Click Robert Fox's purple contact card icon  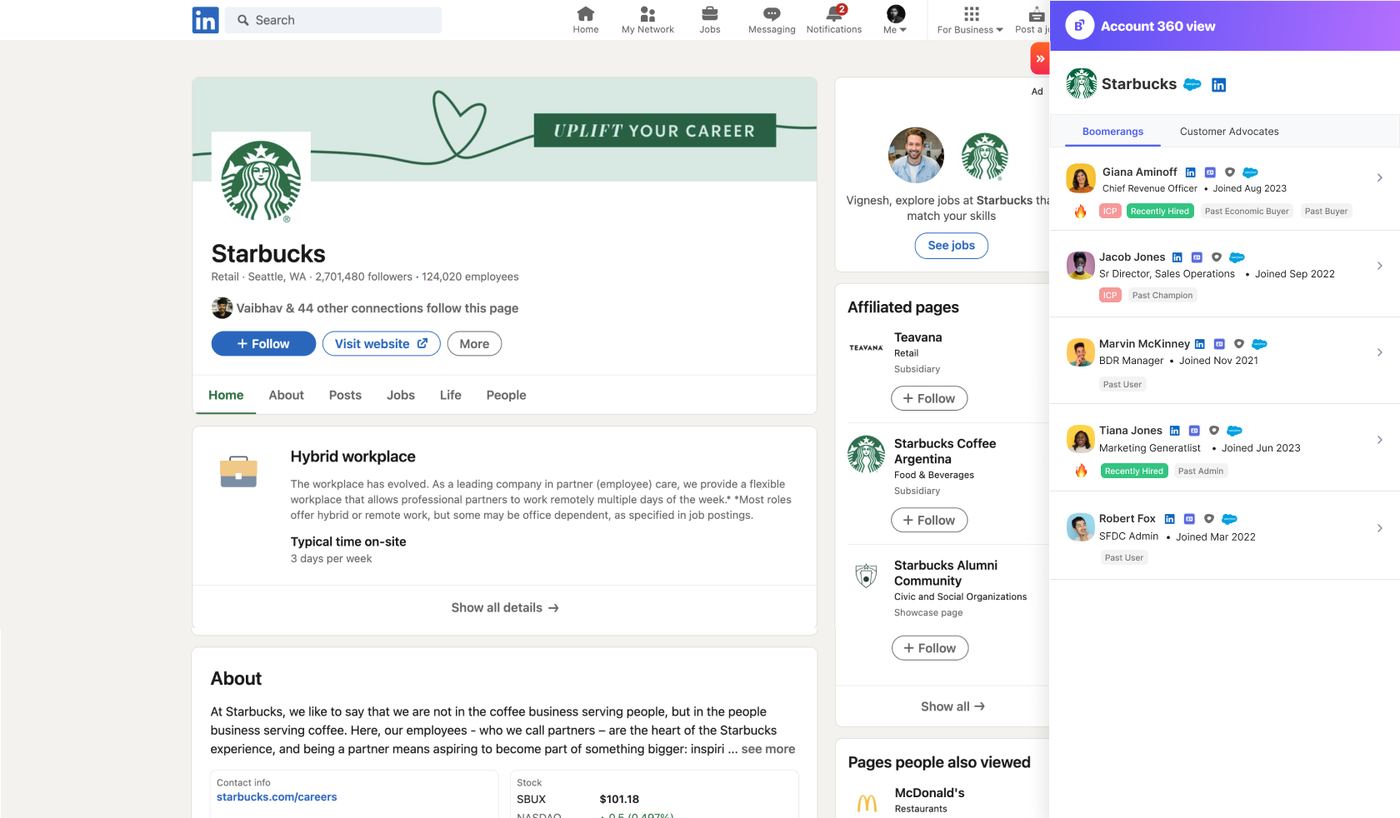1189,519
